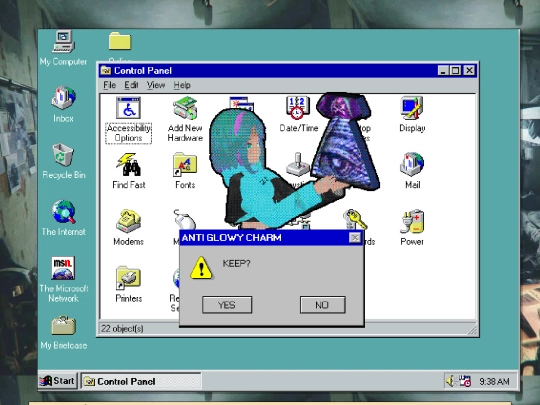Viewport: 540px width, 405px height.
Task: Click the Control Panel title bar icon
Action: coord(106,71)
